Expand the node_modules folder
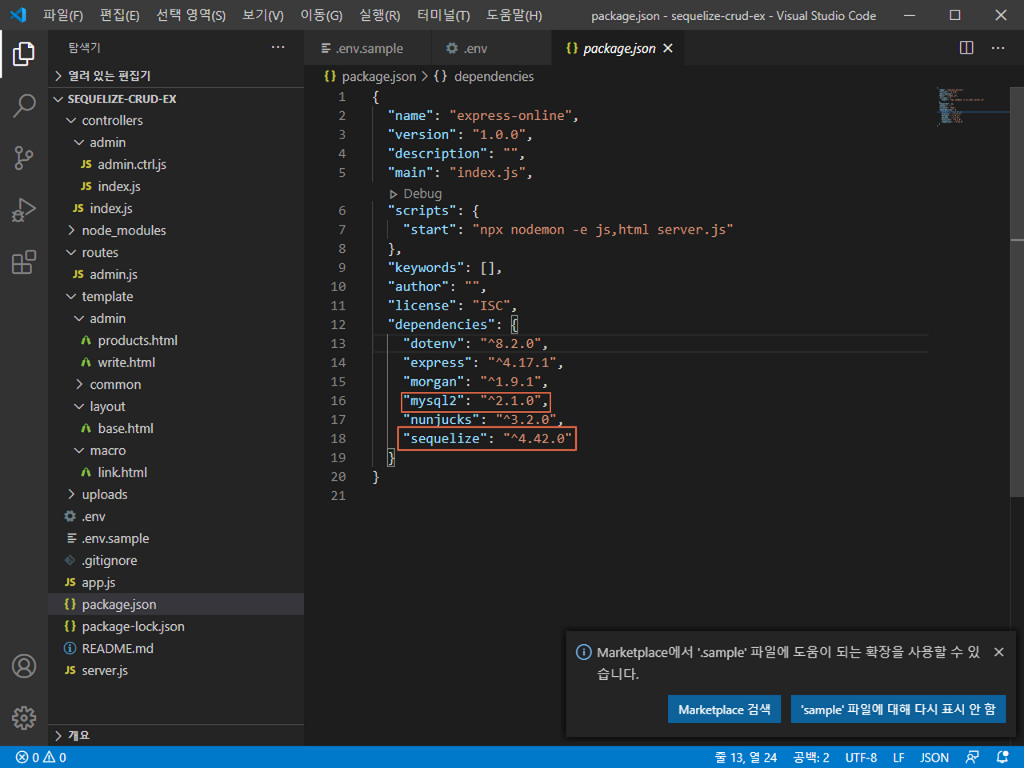This screenshot has width=1024, height=768. (123, 231)
